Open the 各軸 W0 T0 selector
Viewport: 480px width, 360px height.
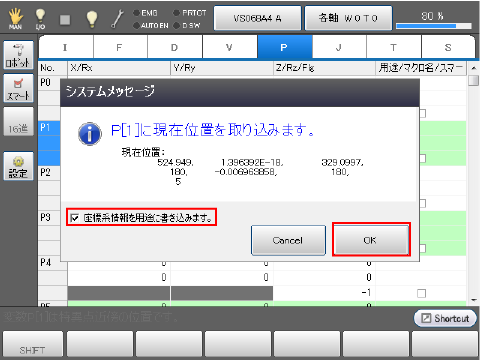(348, 18)
